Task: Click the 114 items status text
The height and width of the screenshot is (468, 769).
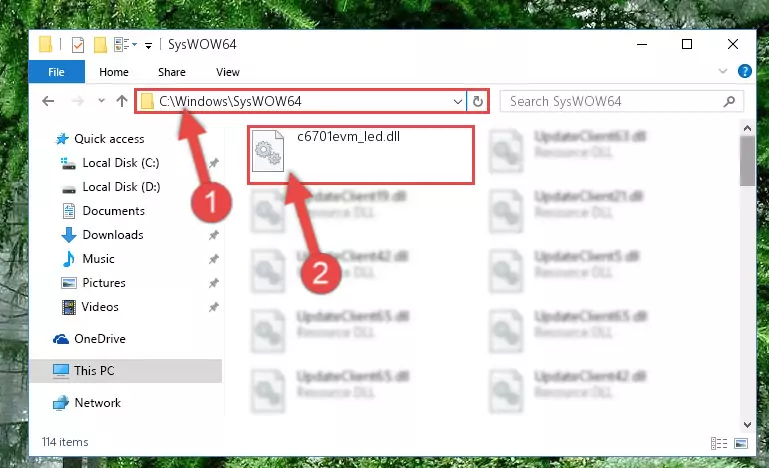Action: coord(65,442)
